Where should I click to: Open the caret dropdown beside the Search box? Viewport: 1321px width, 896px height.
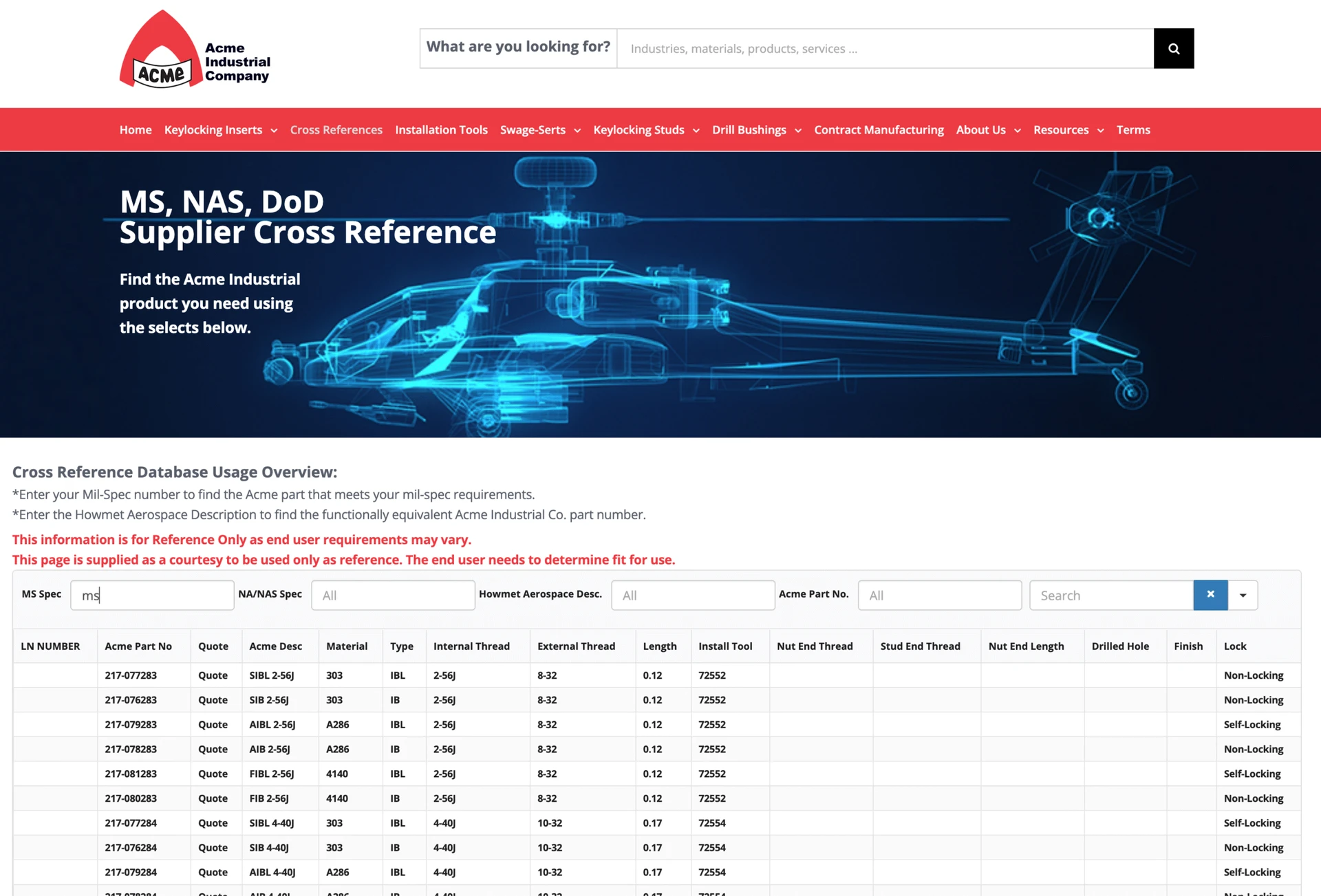1243,595
